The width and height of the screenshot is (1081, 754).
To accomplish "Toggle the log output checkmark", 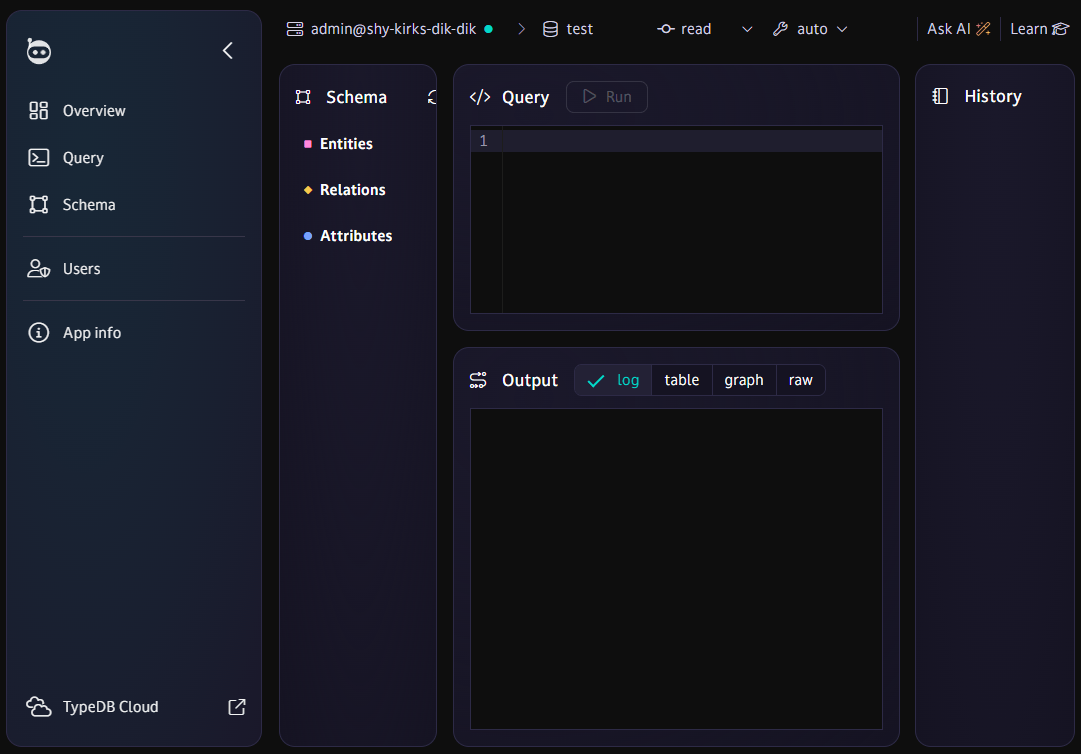I will (x=596, y=380).
